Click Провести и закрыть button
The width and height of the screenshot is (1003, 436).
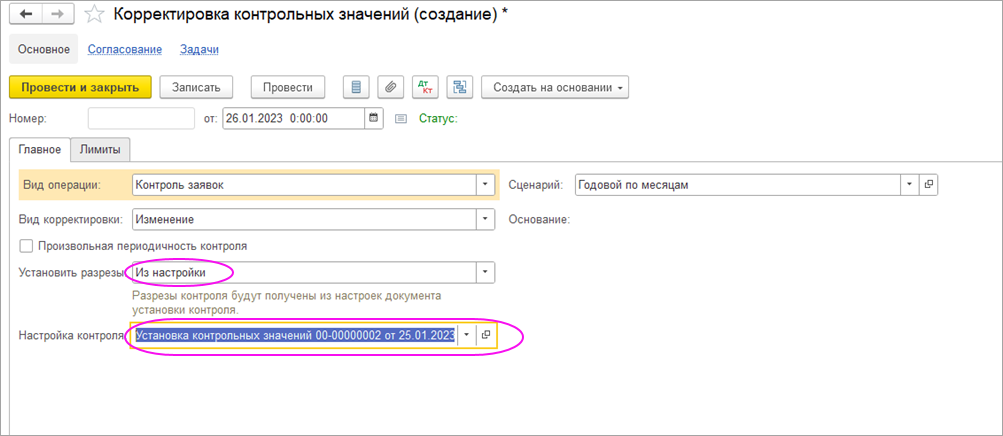[x=80, y=88]
